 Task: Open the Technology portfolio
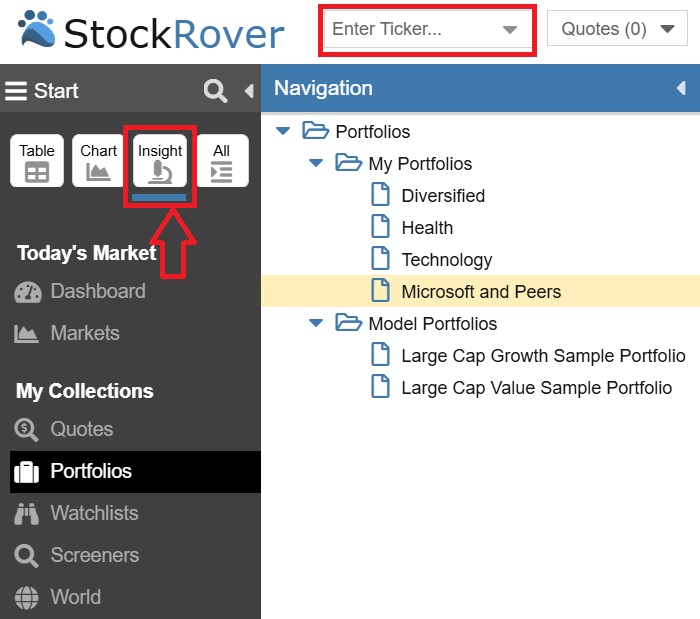[446, 260]
